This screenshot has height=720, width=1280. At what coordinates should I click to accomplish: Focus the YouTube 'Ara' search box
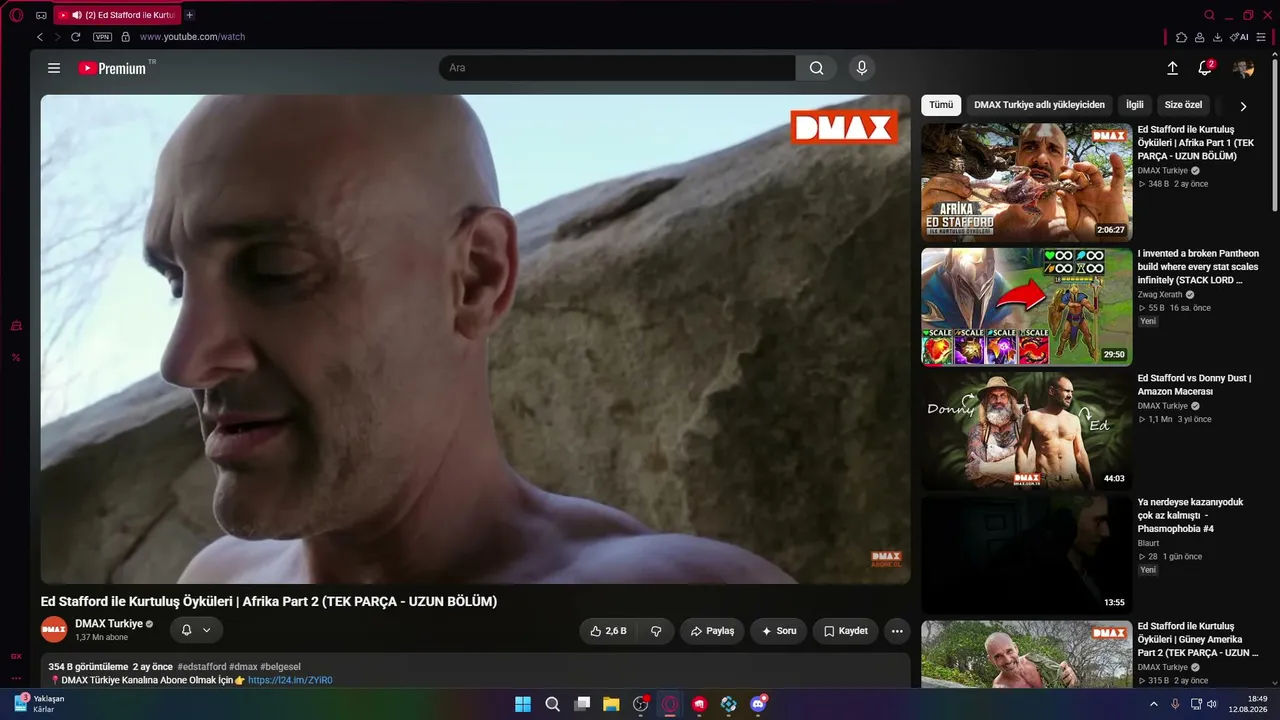(617, 68)
